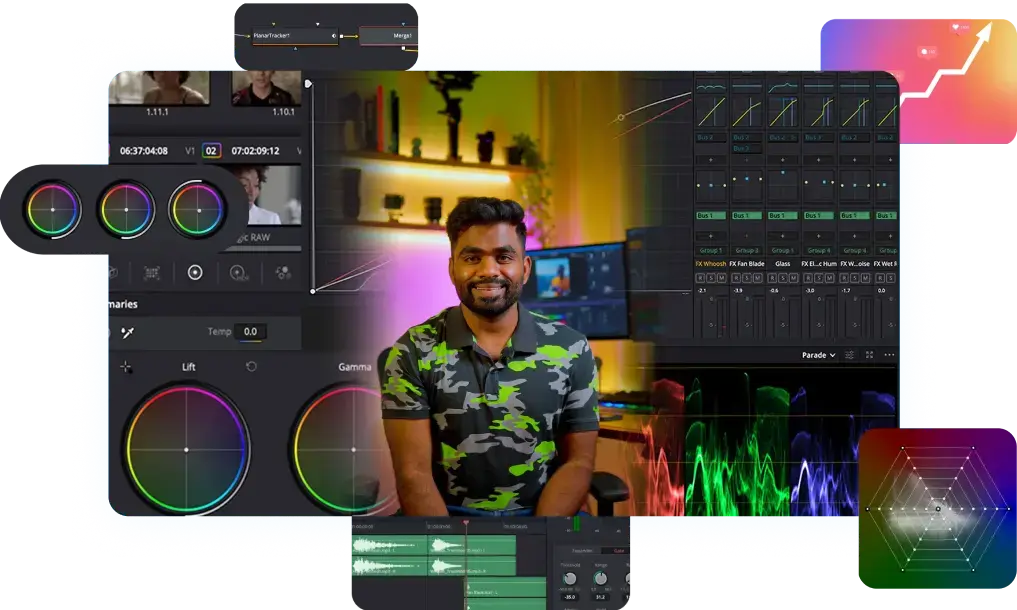This screenshot has height=610, width=1017.
Task: Click the auto color magic wand icon
Action: point(127,332)
